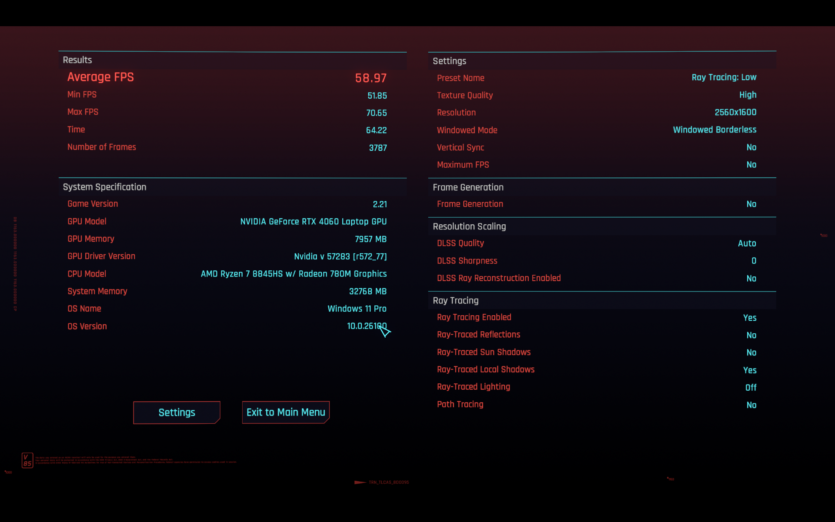Click the Number of Frames label
Image resolution: width=835 pixels, height=522 pixels.
tap(102, 147)
